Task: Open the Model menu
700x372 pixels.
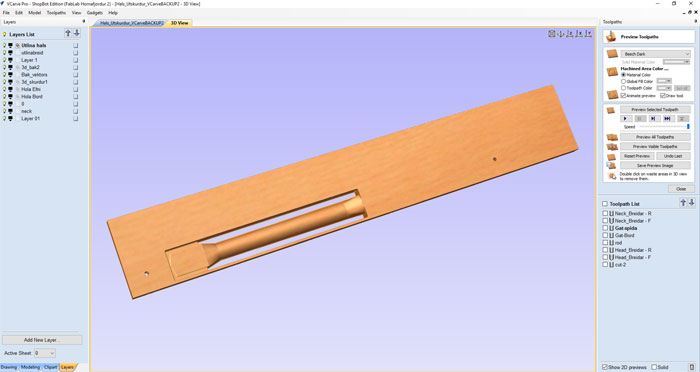Action: tap(34, 13)
